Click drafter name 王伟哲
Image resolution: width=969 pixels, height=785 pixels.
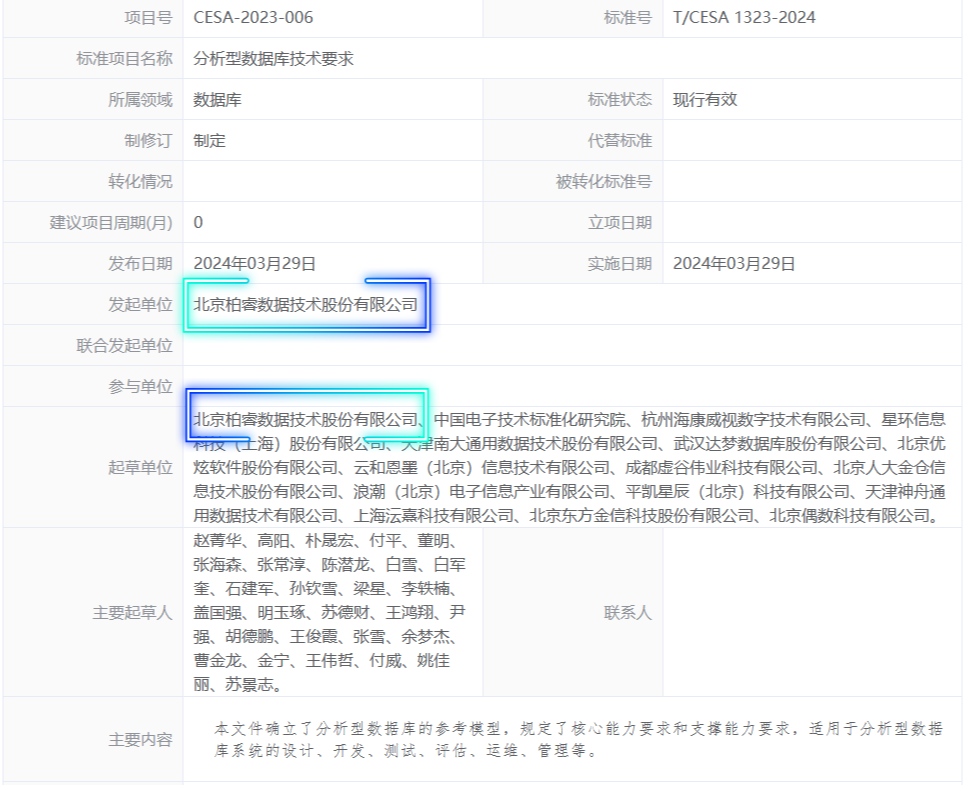329,661
